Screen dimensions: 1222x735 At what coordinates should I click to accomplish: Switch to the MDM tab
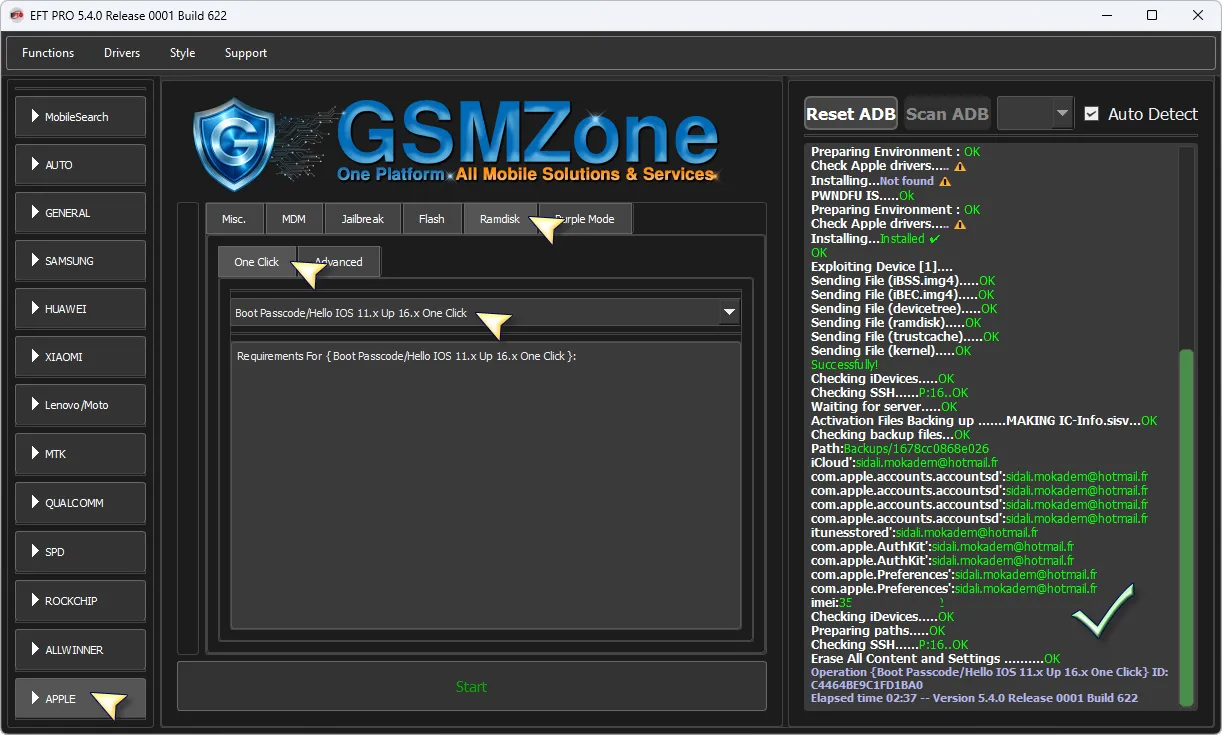click(x=294, y=219)
